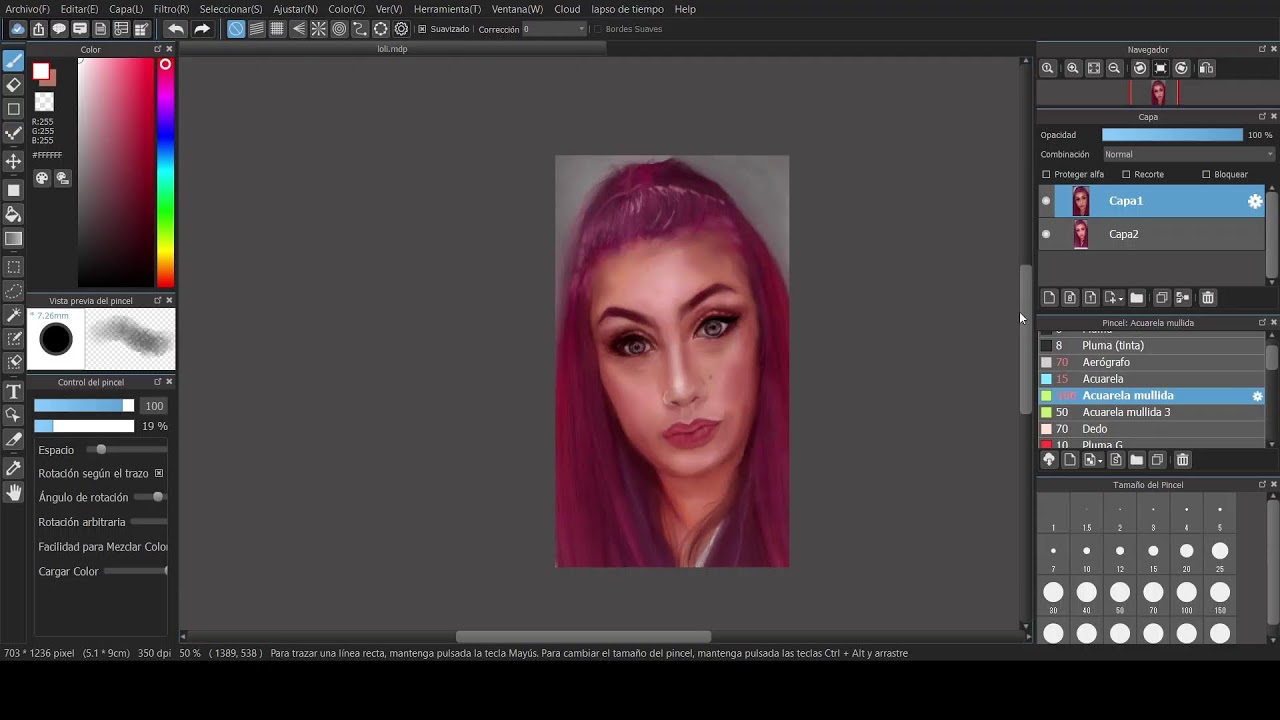Viewport: 1280px width, 720px height.
Task: Click the Redo arrow in toolbar
Action: 201,29
